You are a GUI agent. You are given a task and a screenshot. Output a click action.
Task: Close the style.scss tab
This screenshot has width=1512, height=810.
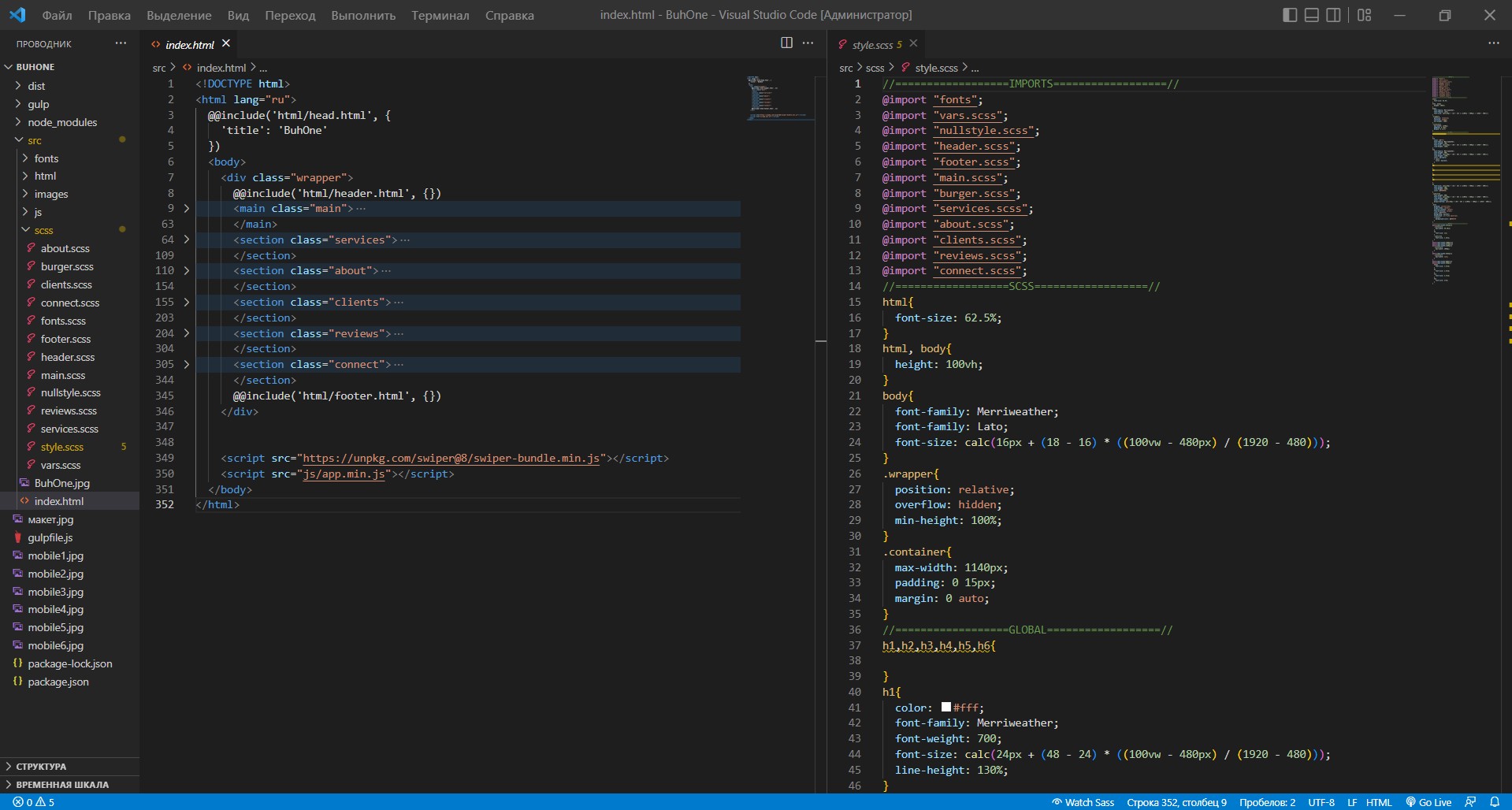(913, 43)
